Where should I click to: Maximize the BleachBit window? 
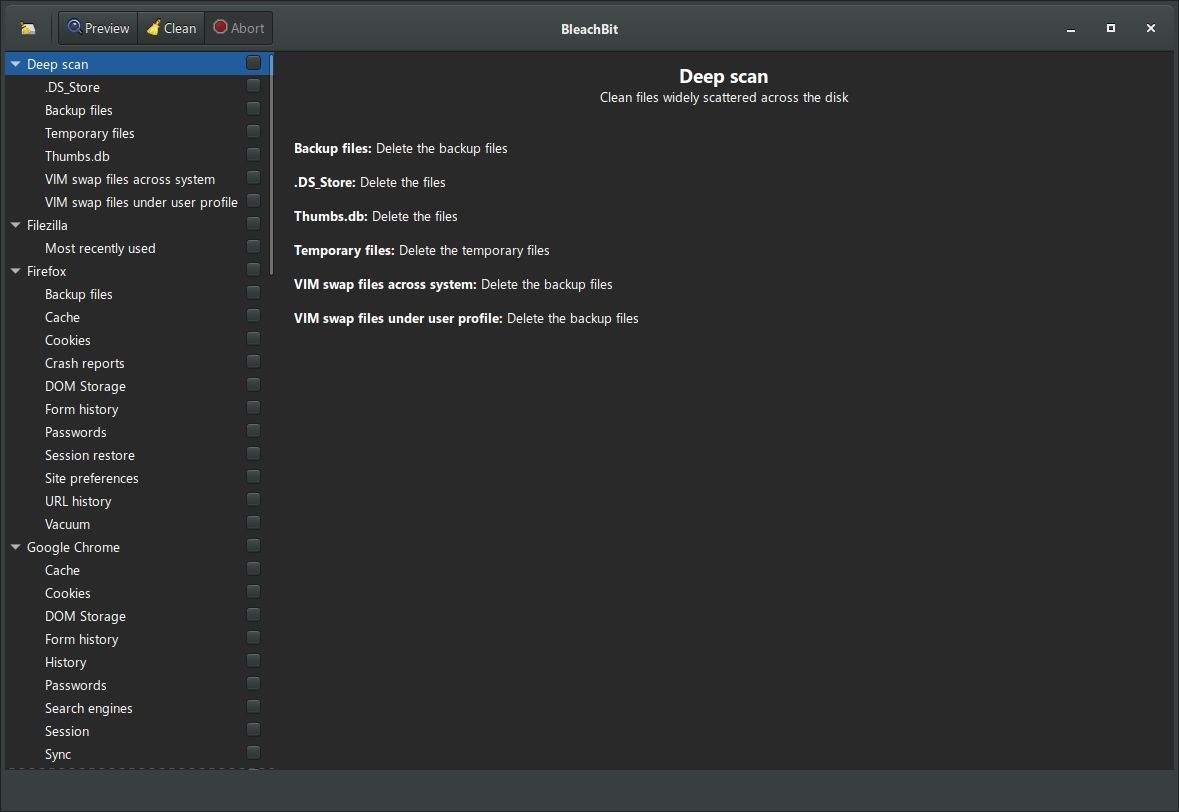click(1110, 28)
